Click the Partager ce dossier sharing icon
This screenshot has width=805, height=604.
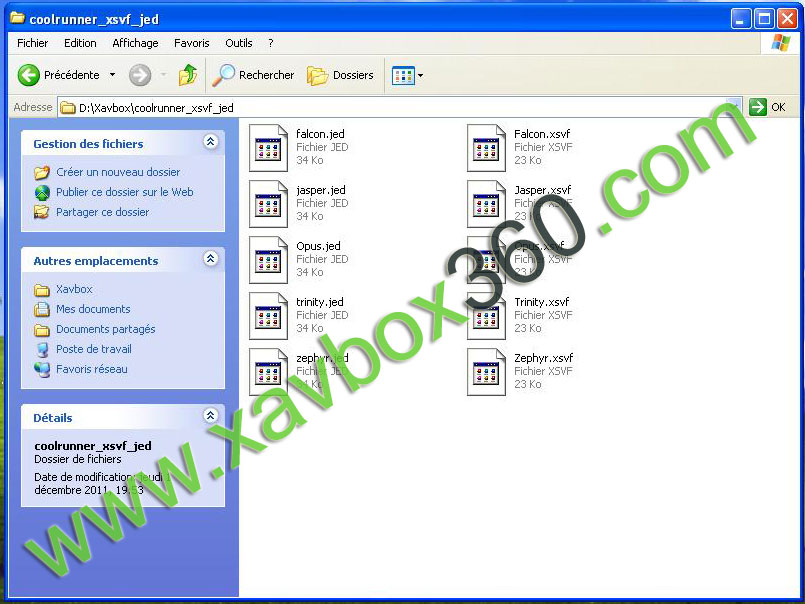(42, 212)
